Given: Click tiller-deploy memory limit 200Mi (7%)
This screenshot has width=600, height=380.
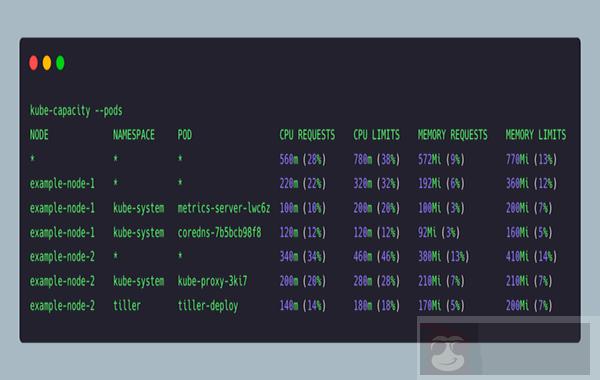Looking at the screenshot, I should click(529, 306).
